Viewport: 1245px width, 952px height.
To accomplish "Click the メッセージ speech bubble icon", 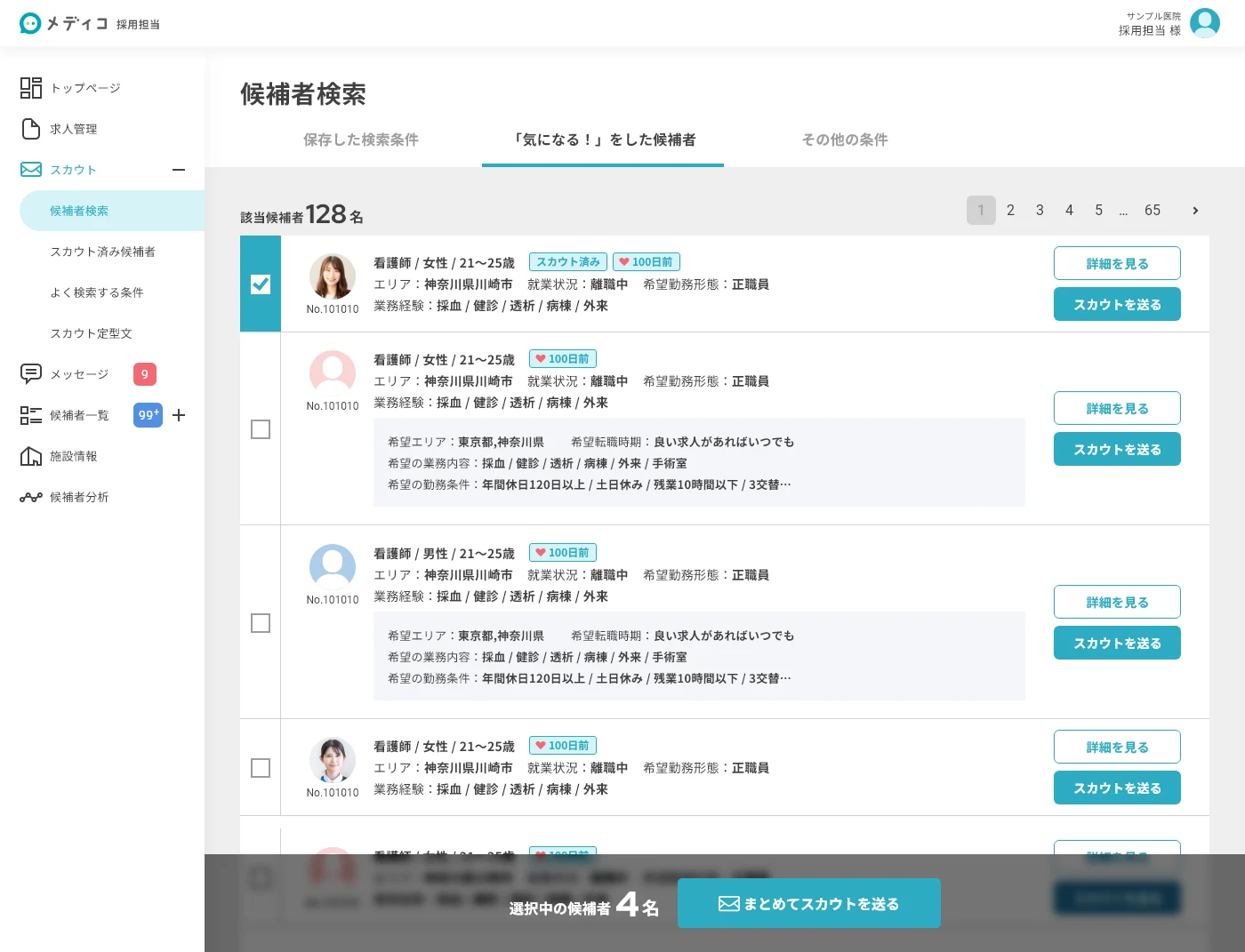I will click(31, 374).
